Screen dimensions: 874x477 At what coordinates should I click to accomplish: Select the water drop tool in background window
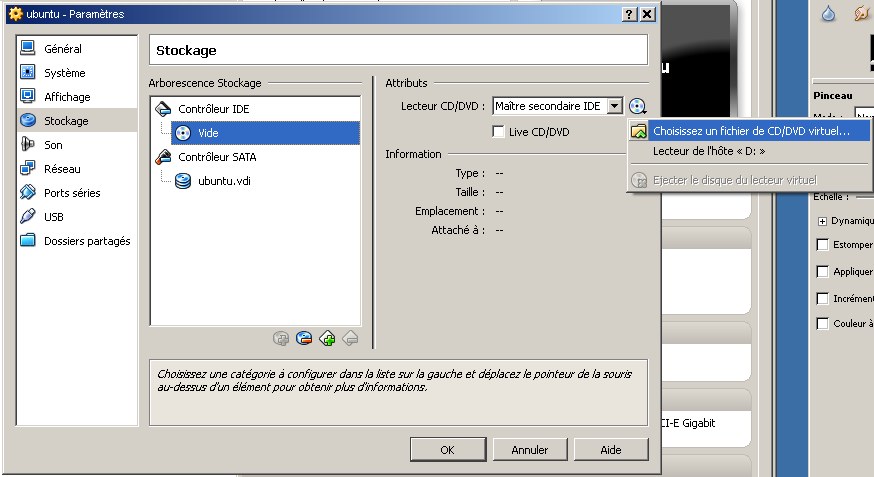point(828,13)
